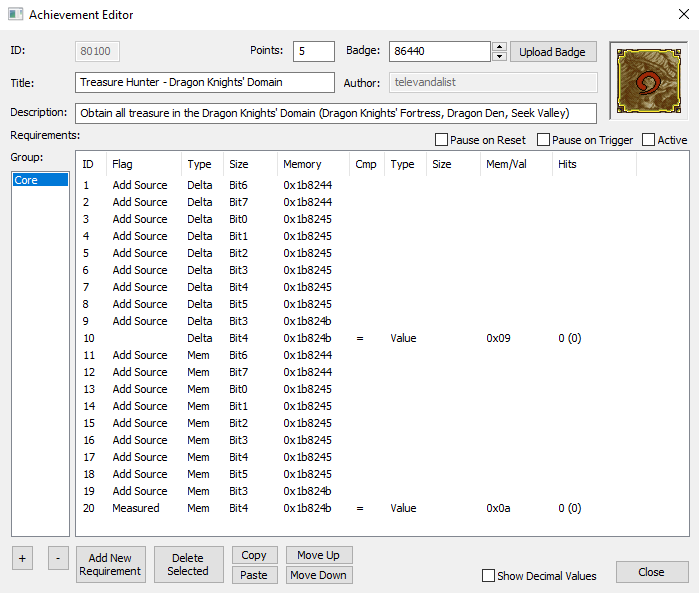This screenshot has width=699, height=593.
Task: Click Add New Requirement button
Action: 110,564
